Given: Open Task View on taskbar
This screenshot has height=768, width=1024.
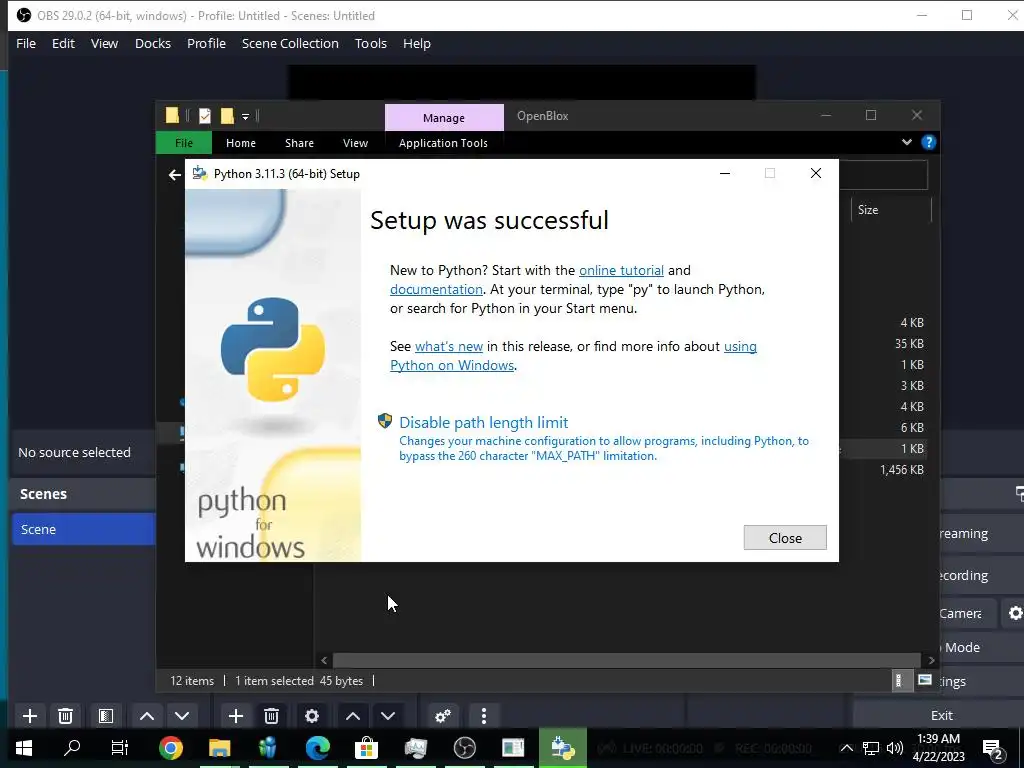Looking at the screenshot, I should pyautogui.click(x=120, y=748).
